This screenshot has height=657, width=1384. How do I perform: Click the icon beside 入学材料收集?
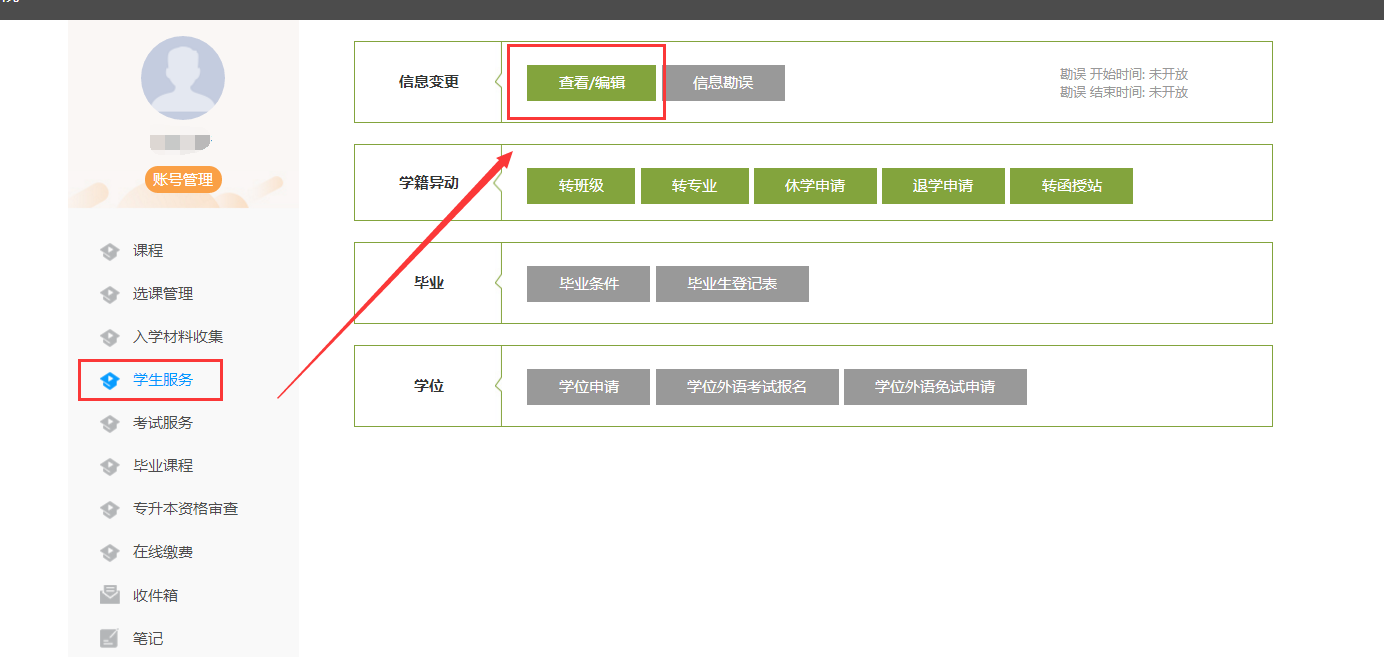coord(110,337)
